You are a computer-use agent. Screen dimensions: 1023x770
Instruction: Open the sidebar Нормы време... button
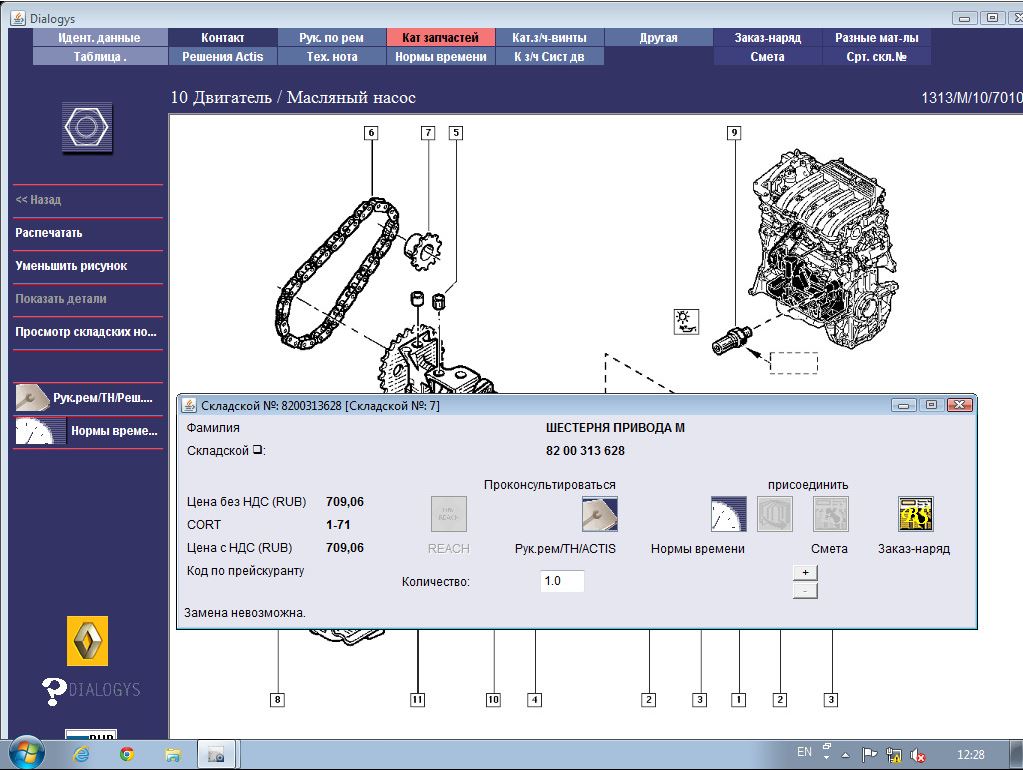point(88,431)
